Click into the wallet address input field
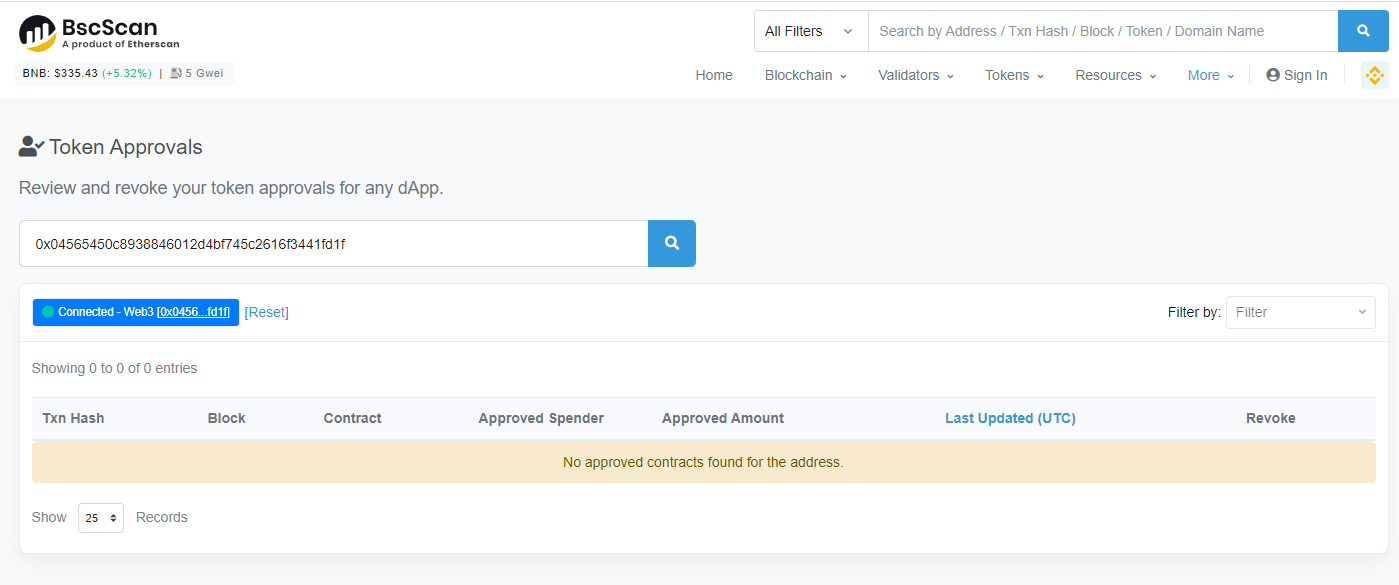 (333, 243)
